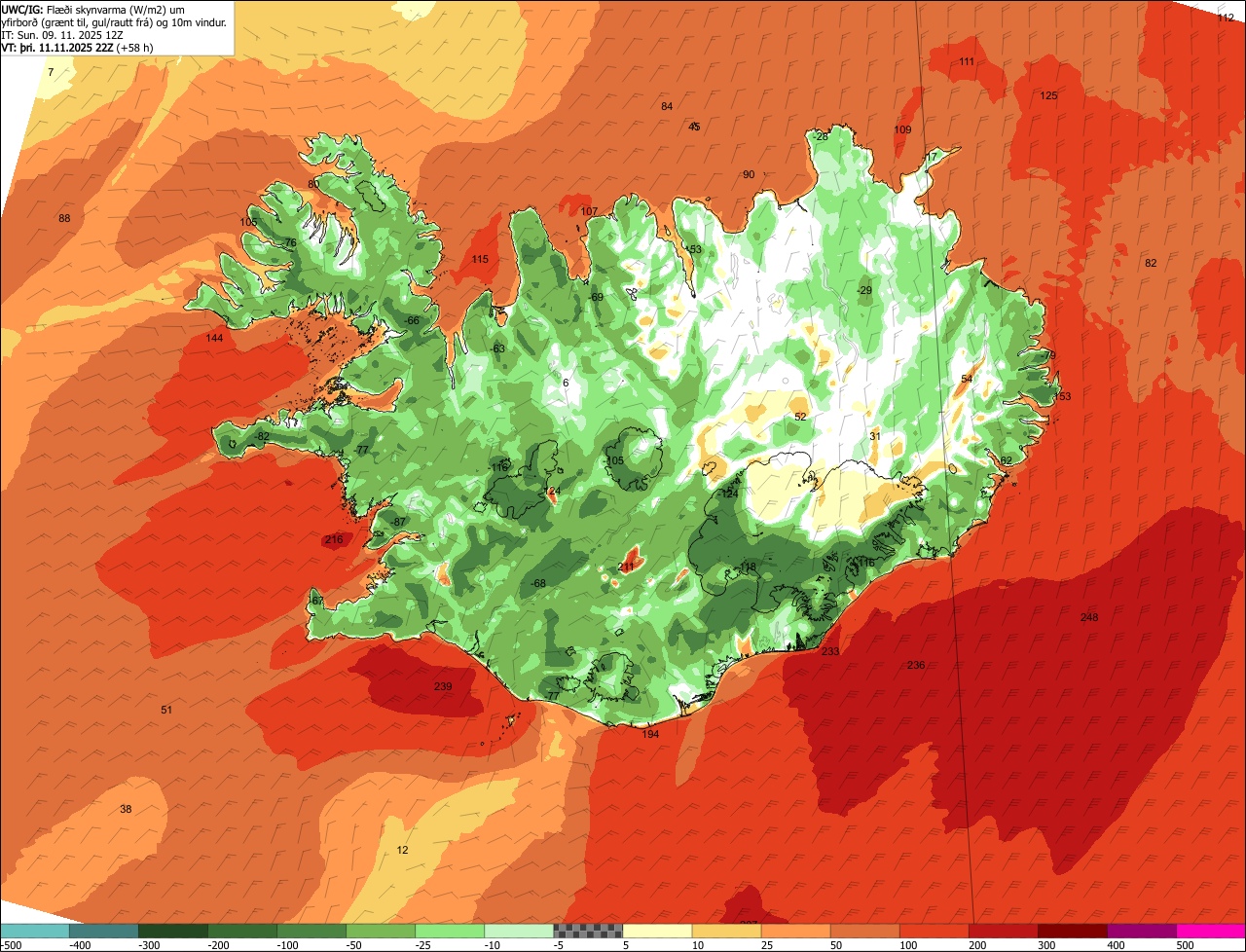Click the value 76 in the Westfjords
Screen dimensions: 1246x952
pos(290,242)
